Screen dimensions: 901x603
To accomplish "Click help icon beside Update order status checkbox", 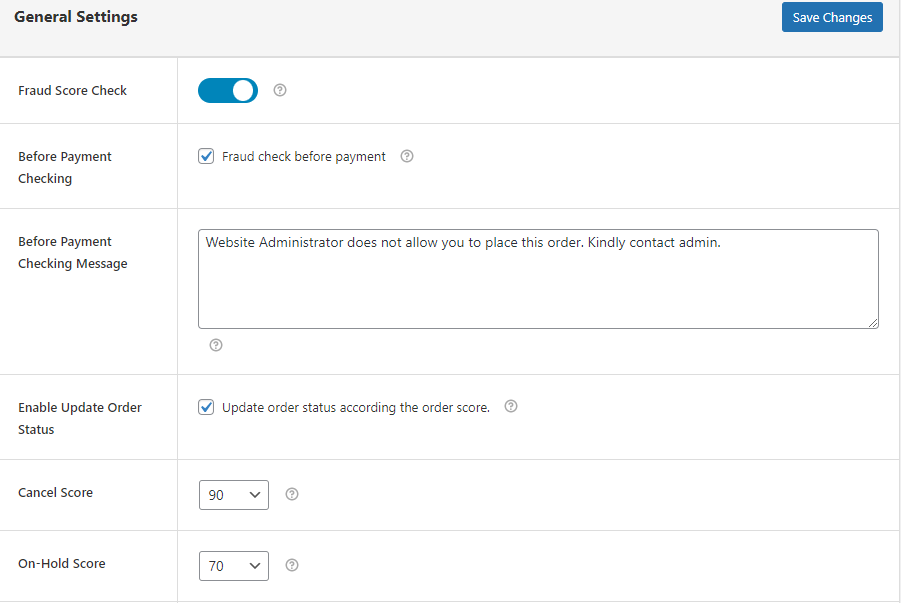I will [x=511, y=407].
